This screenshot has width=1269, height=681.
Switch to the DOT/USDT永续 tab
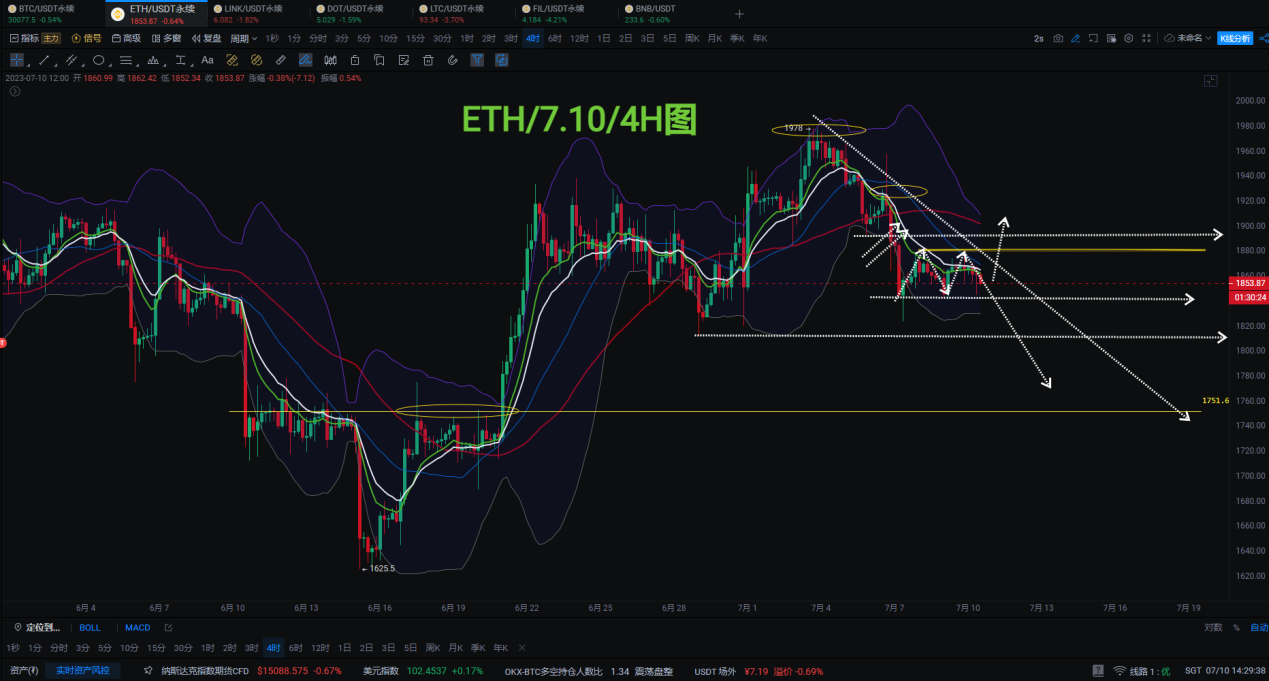(360, 14)
